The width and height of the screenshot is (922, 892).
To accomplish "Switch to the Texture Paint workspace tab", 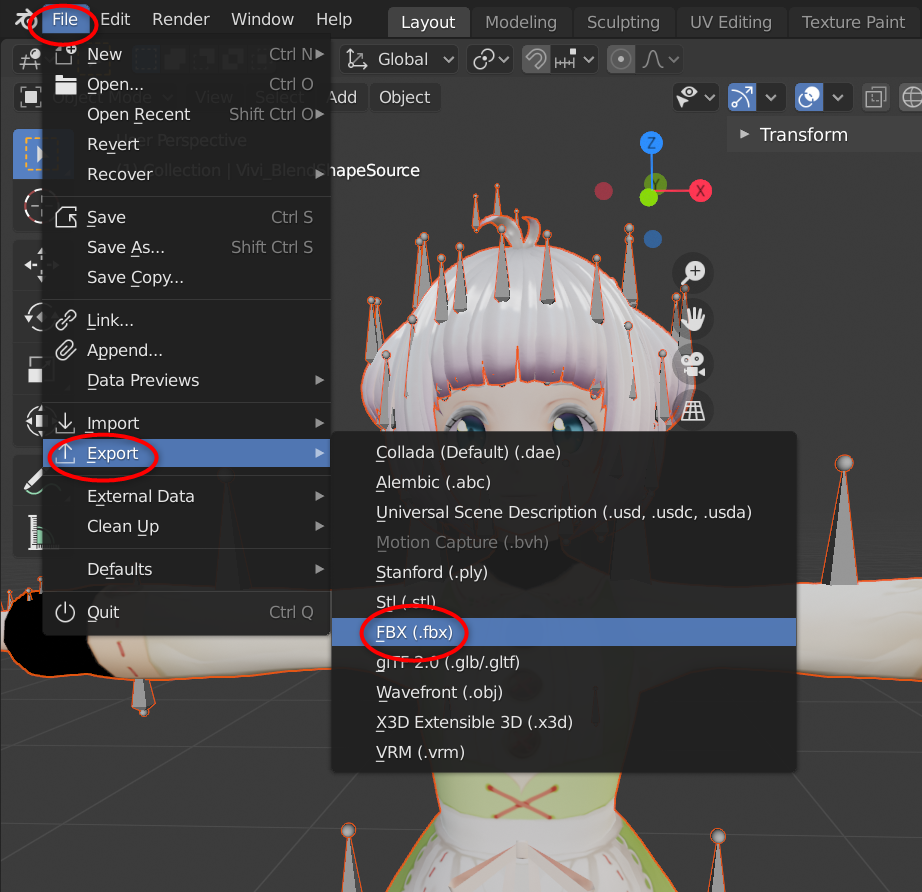I will (x=853, y=22).
